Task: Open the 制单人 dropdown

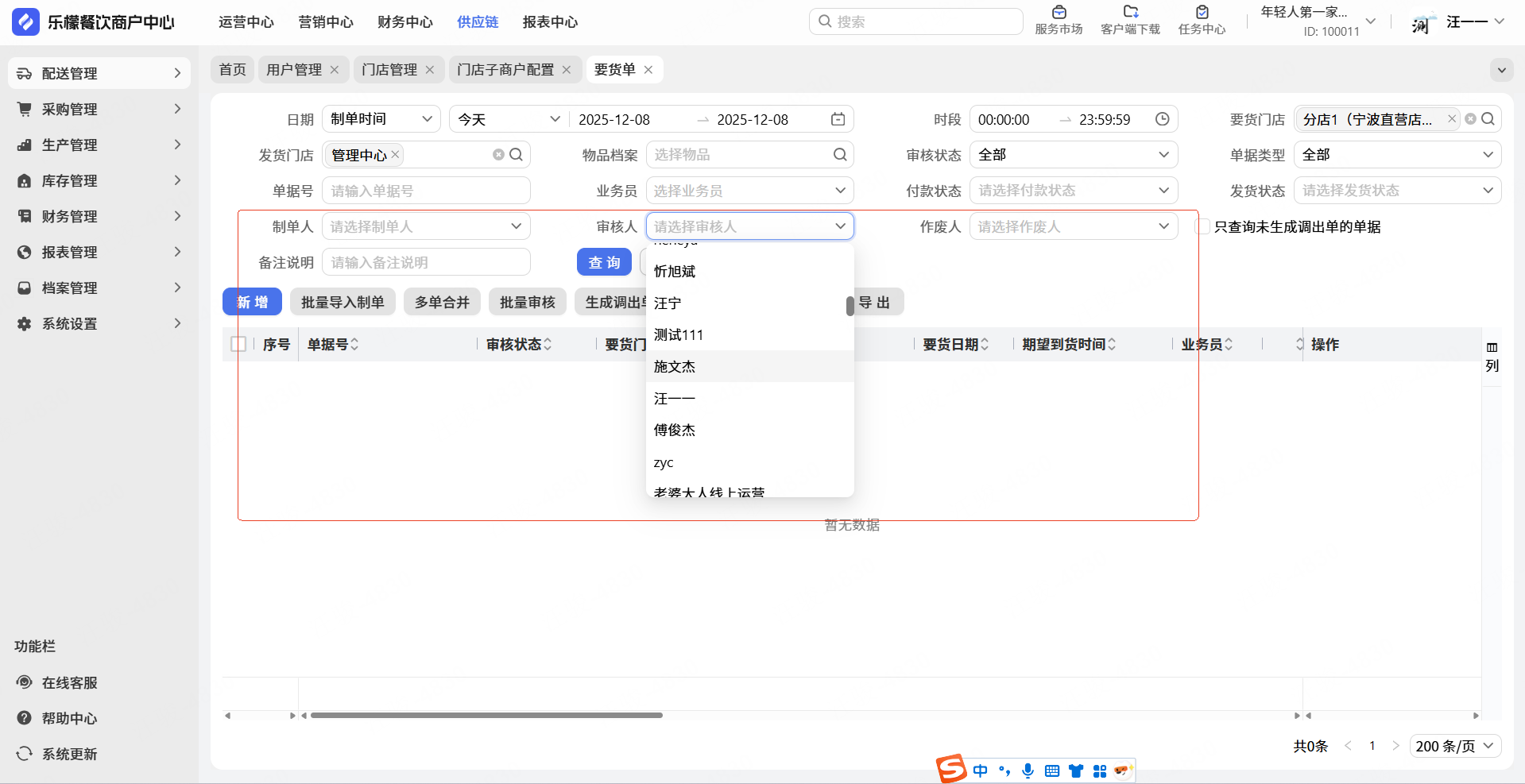Action: (425, 227)
